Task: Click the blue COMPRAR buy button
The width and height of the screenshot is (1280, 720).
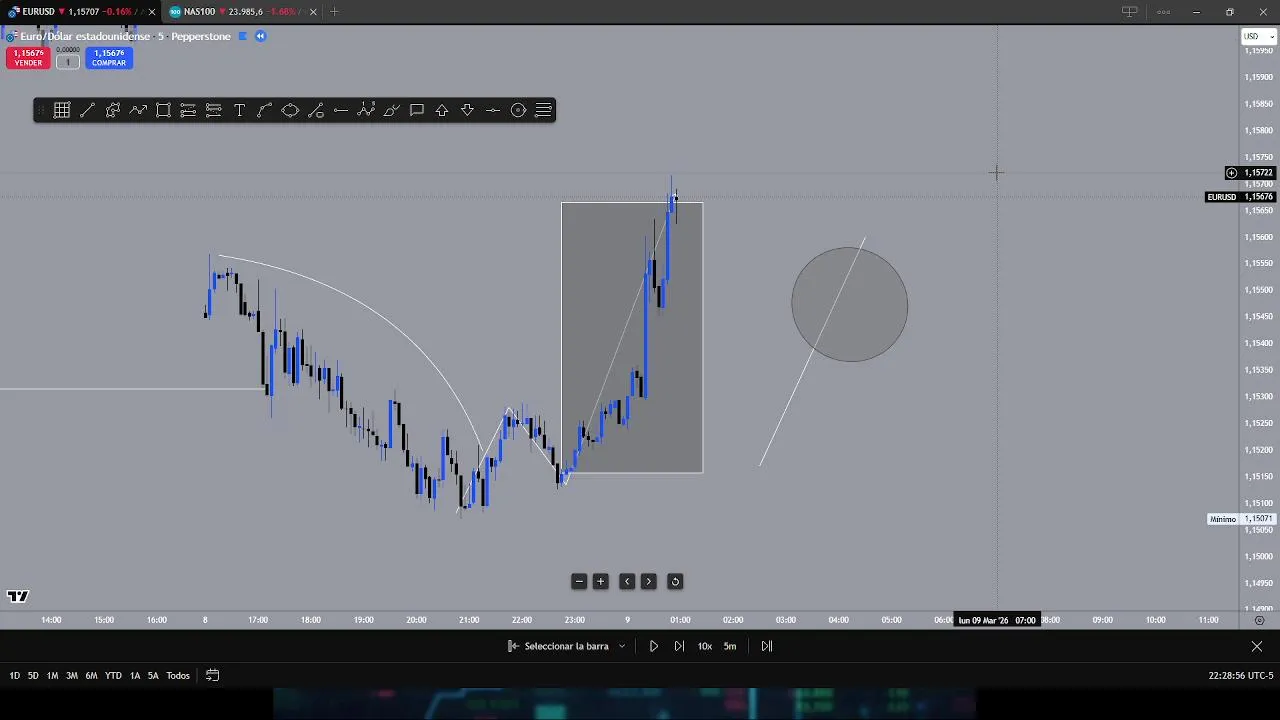Action: click(109, 58)
